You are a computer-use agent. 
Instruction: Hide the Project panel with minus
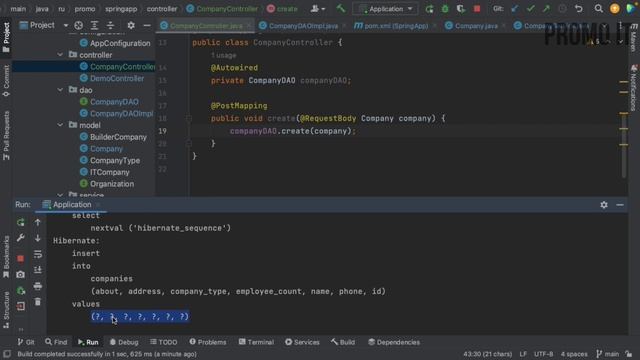147,25
